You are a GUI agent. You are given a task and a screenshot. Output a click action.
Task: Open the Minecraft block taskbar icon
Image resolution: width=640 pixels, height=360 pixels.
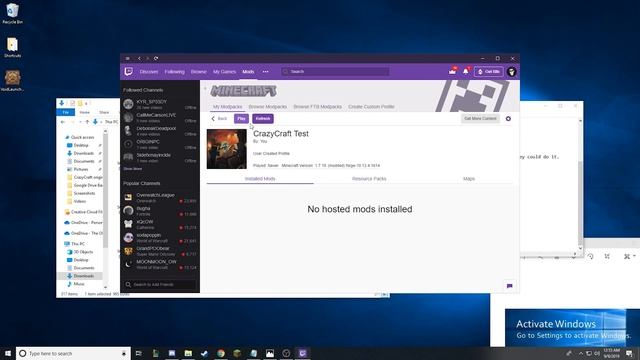click(237, 353)
